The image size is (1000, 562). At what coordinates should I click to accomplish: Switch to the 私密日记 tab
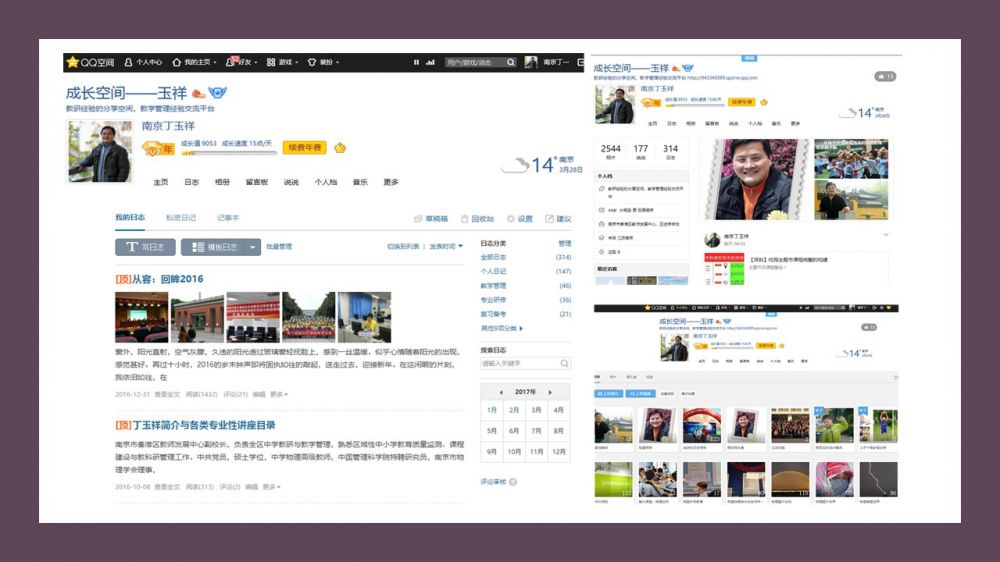pos(181,217)
